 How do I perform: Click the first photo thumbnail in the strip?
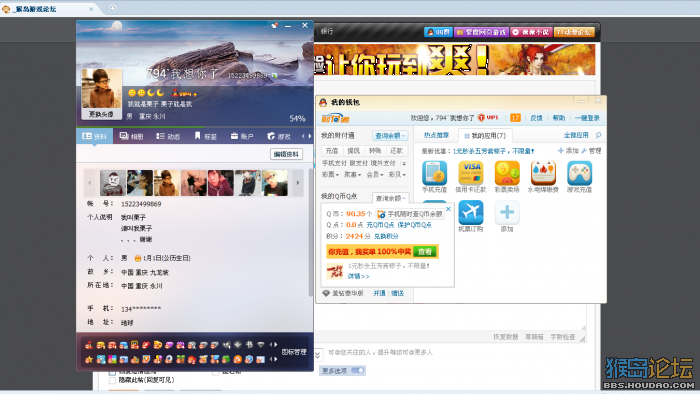[112, 182]
